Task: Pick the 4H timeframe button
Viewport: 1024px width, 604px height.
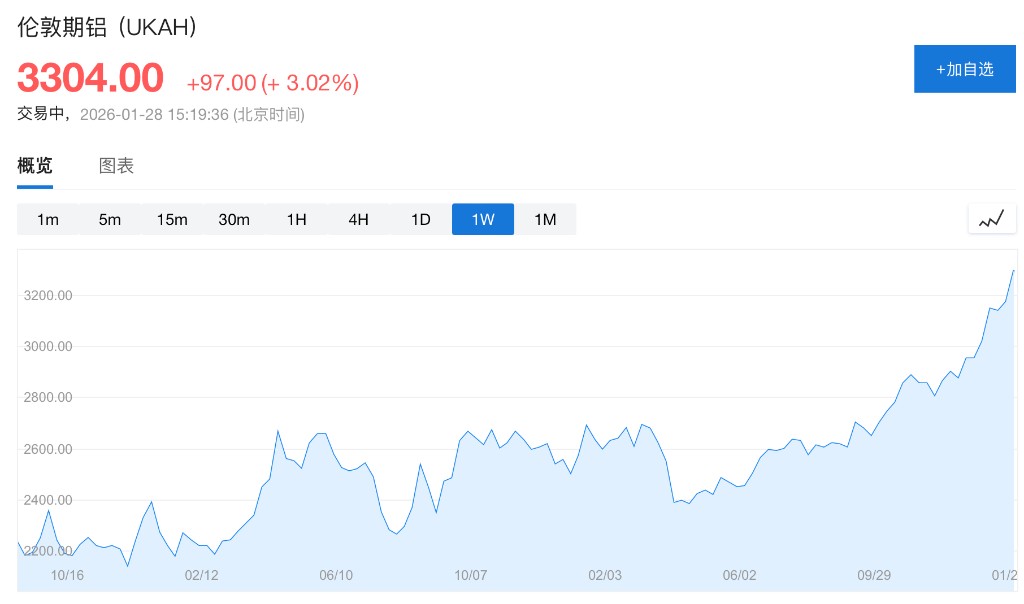Action: [x=358, y=219]
